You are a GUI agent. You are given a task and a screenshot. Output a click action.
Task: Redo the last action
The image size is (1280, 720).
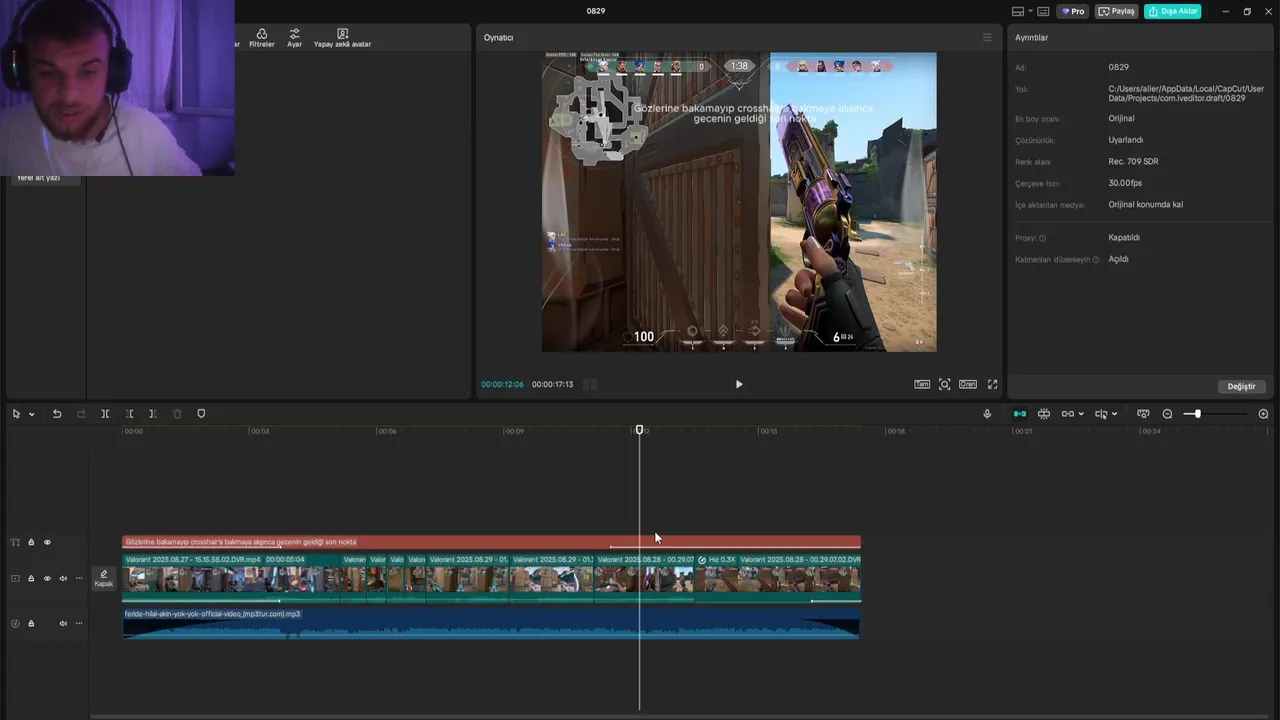(81, 414)
